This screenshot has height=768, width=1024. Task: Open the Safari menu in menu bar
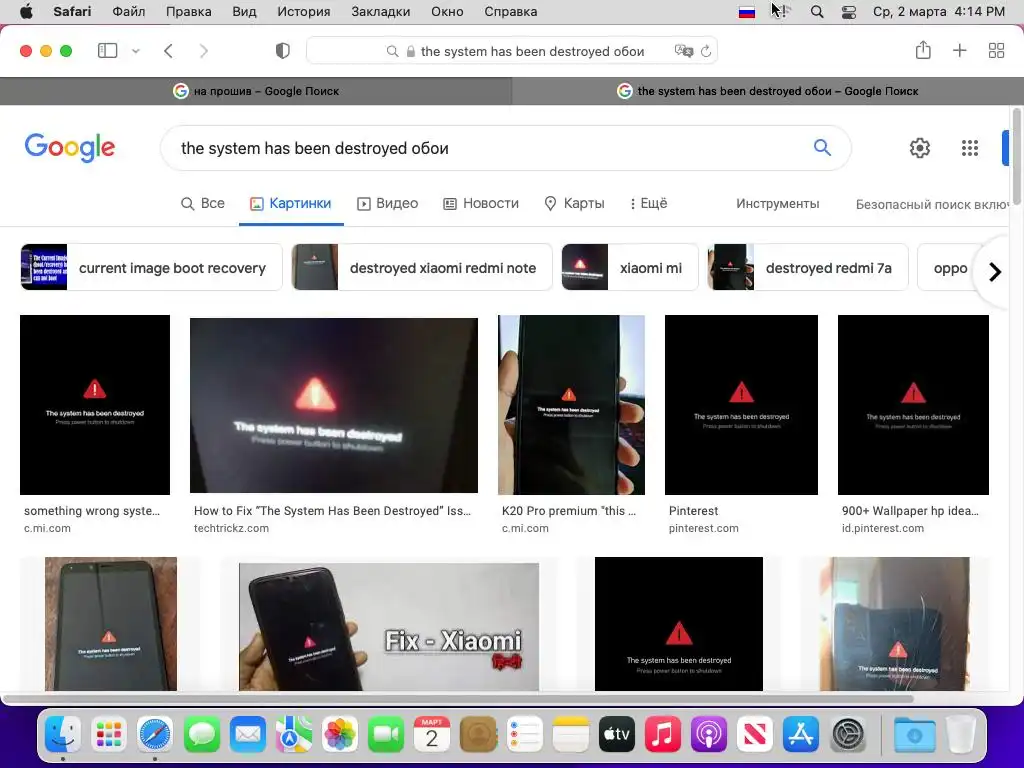72,11
